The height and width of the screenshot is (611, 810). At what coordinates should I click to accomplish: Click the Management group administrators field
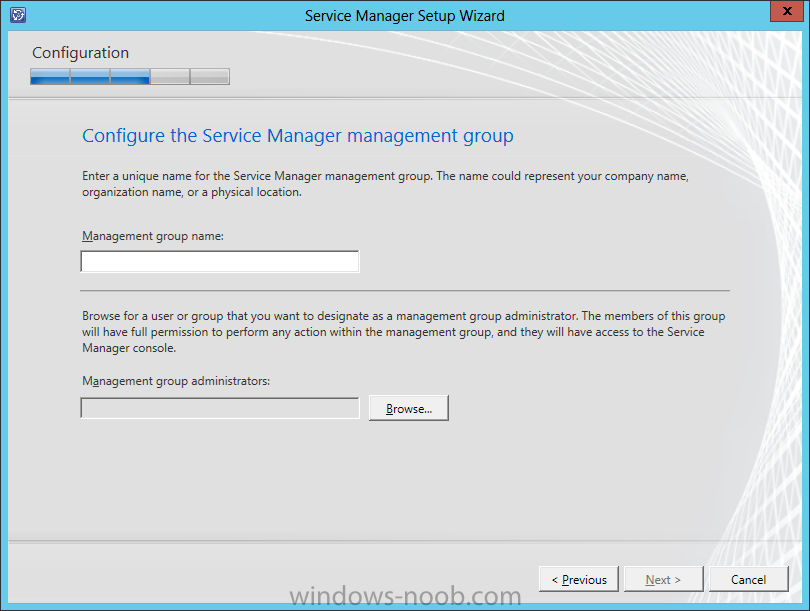[x=220, y=408]
